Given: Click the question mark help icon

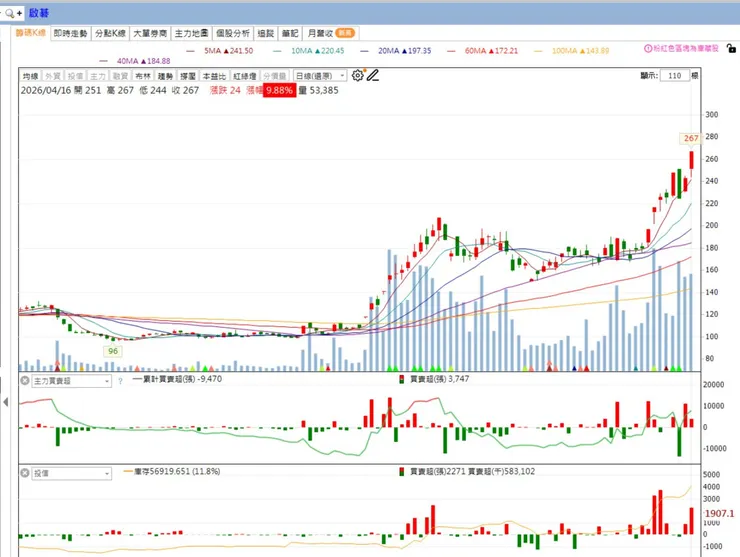Looking at the screenshot, I should click(120, 381).
